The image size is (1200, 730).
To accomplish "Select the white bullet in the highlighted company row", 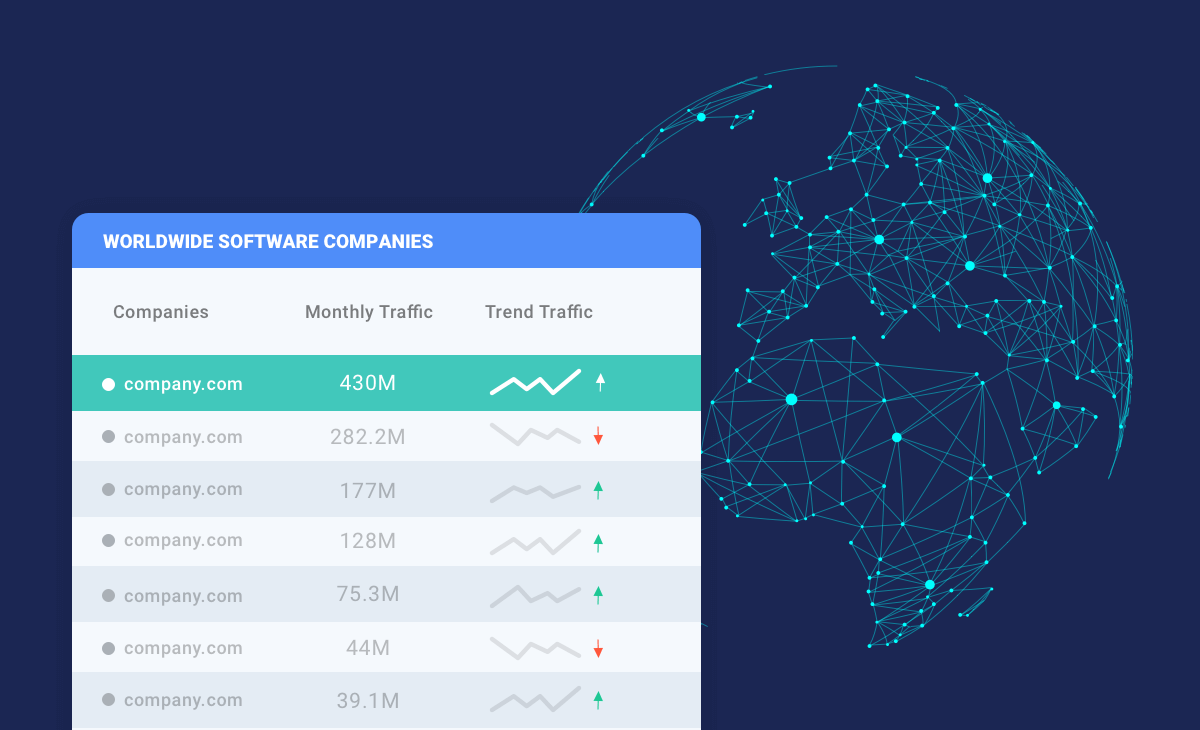I will coord(109,384).
